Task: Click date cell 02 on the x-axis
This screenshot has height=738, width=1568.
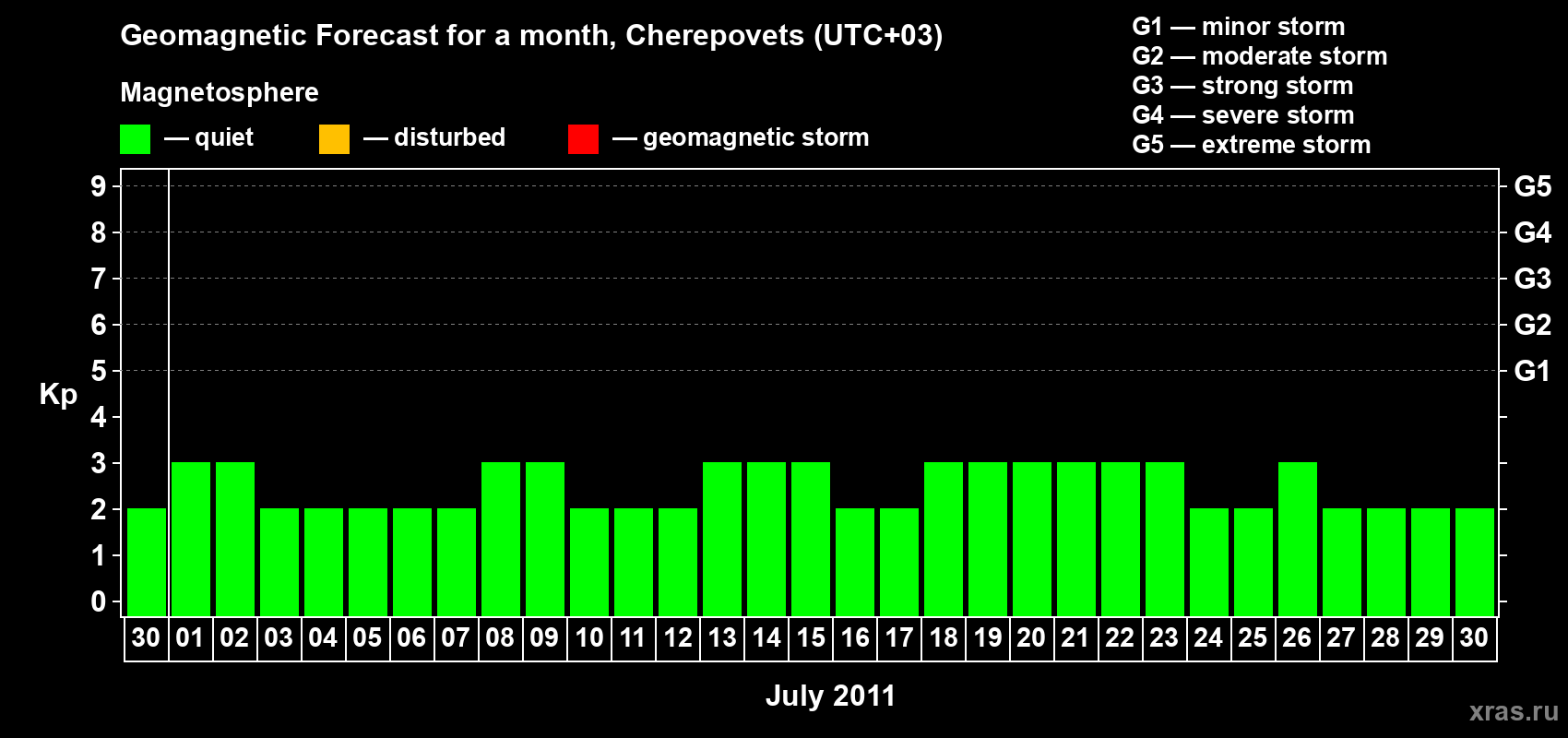Action: [x=234, y=638]
